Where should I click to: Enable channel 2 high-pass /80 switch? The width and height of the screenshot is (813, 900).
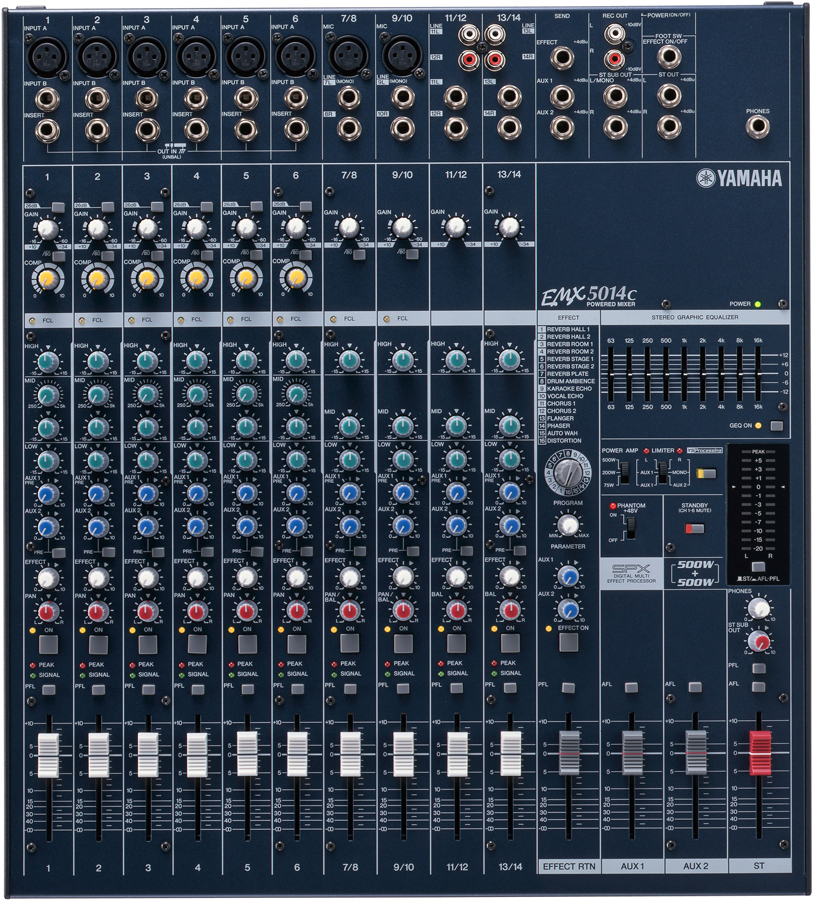[x=109, y=255]
